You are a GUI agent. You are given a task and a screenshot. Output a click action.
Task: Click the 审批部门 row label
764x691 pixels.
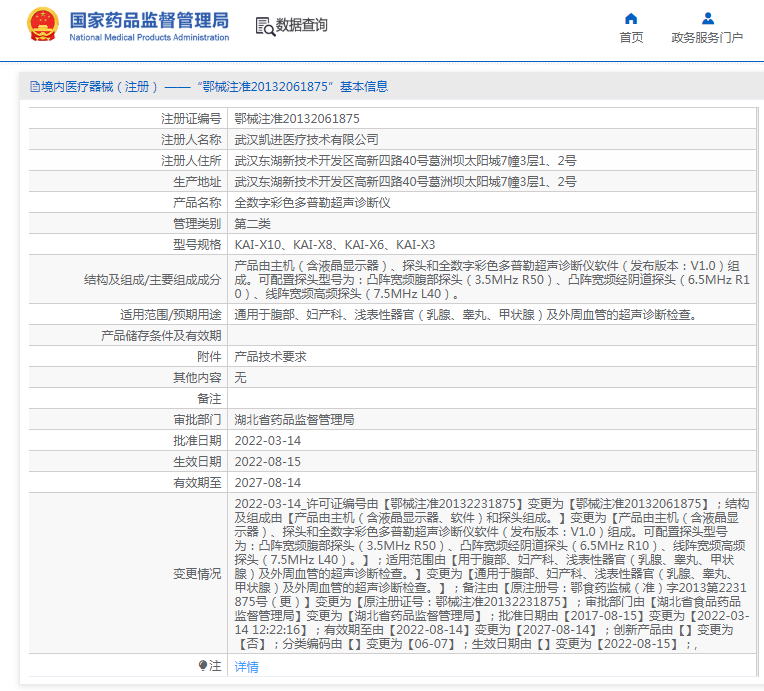click(x=197, y=419)
